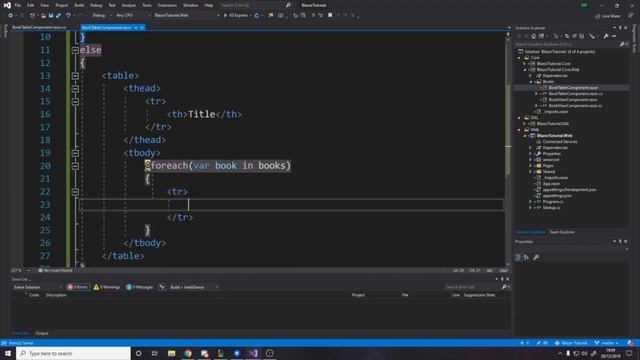Image resolution: width=640 pixels, height=360 pixels.
Task: Select Connected Services in Solution Explorer
Action: tap(560, 142)
